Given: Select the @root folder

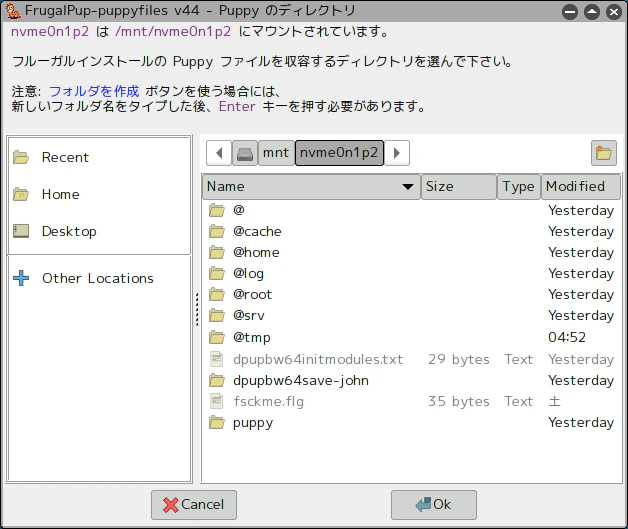Looking at the screenshot, I should click(411, 294).
